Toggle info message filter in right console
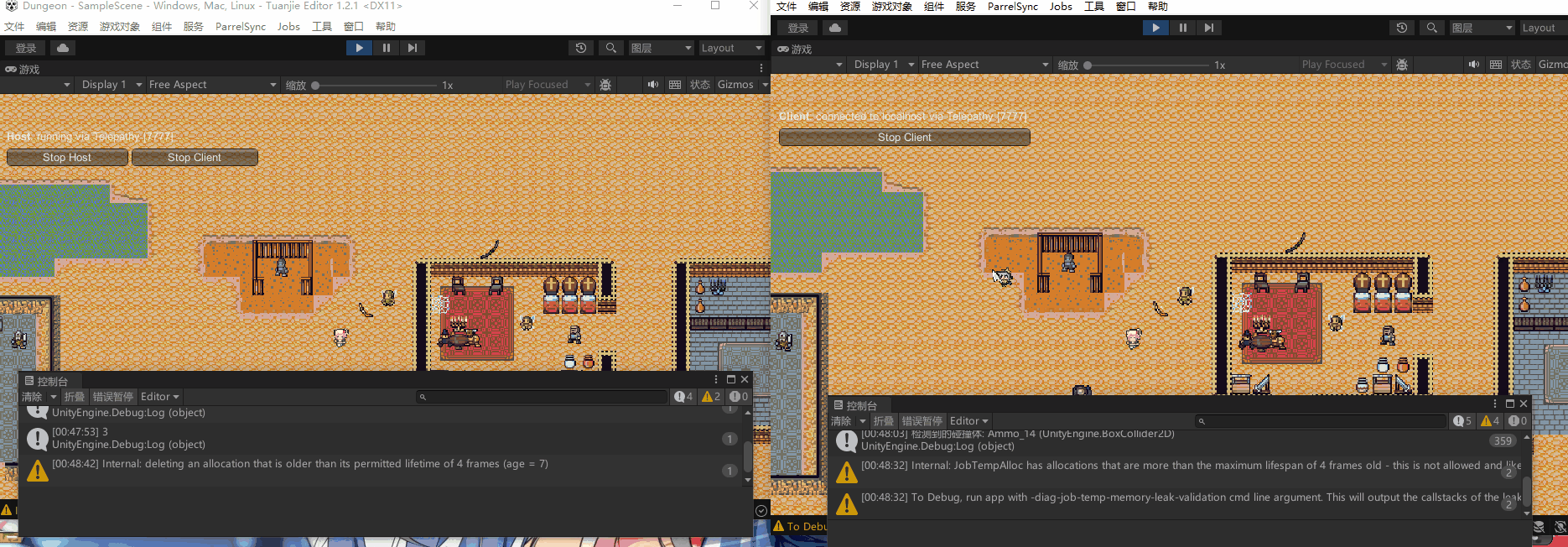The width and height of the screenshot is (1568, 547). click(x=1463, y=421)
